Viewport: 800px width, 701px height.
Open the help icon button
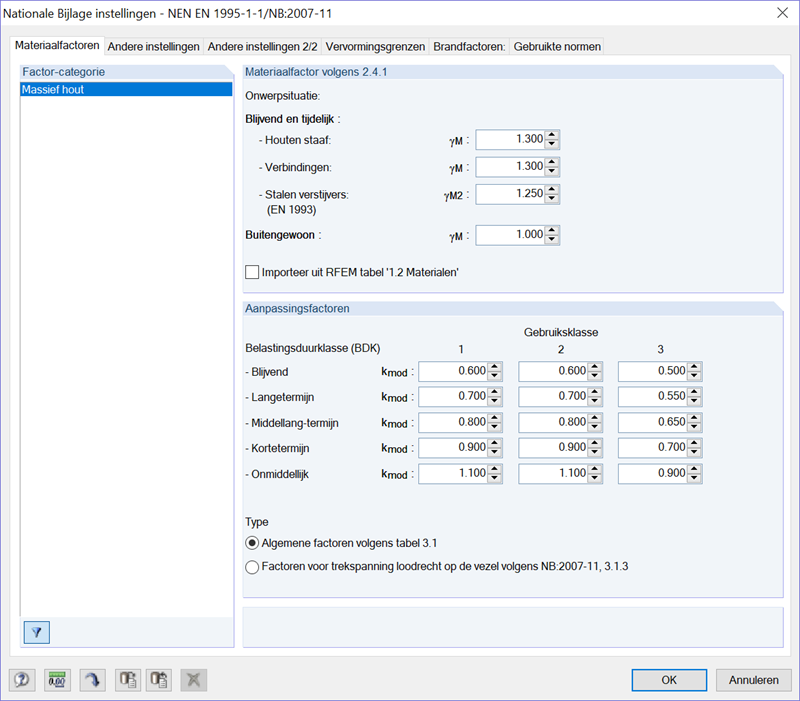click(x=22, y=680)
